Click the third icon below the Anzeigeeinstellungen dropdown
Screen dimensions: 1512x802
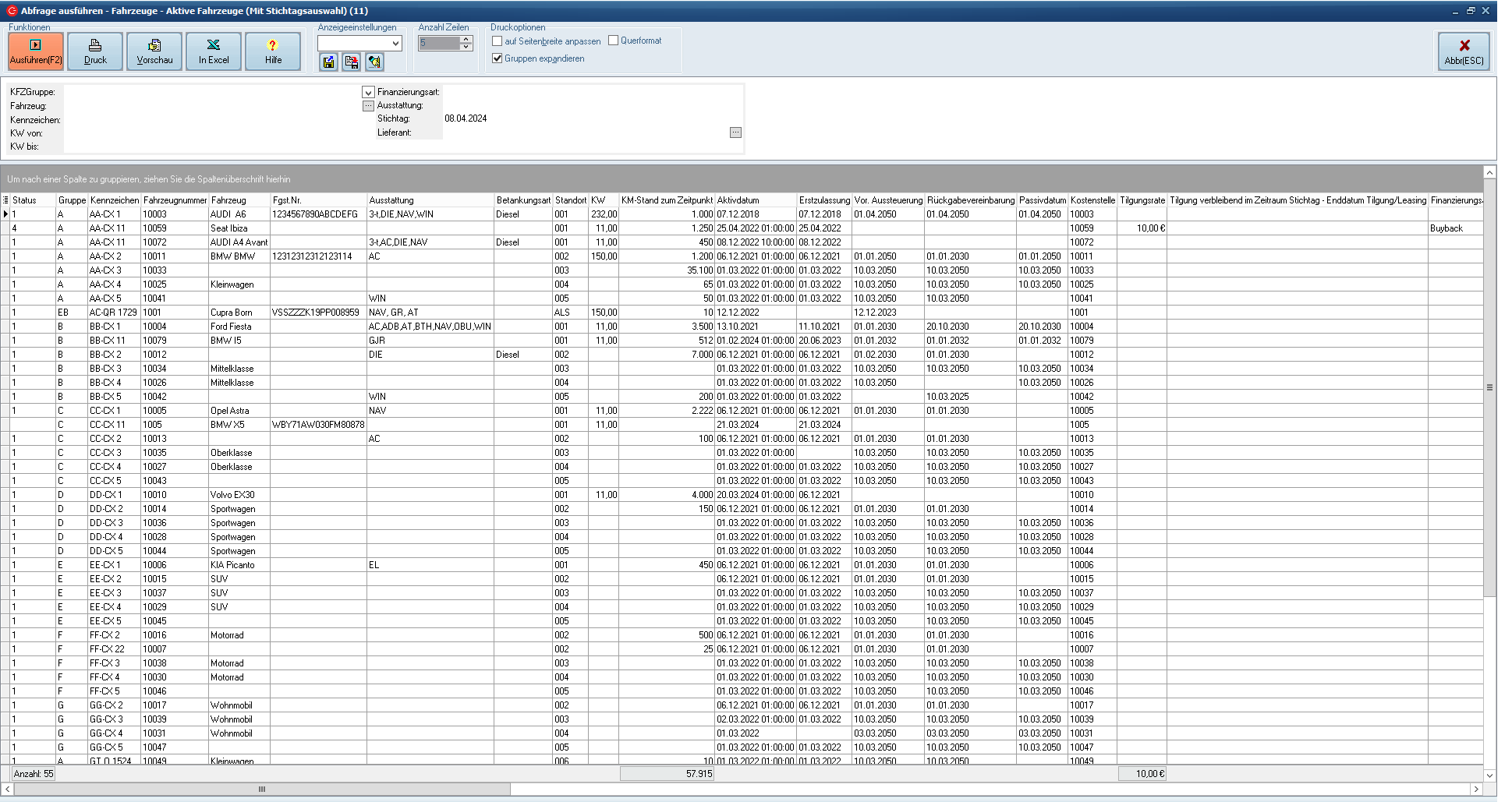pyautogui.click(x=374, y=62)
